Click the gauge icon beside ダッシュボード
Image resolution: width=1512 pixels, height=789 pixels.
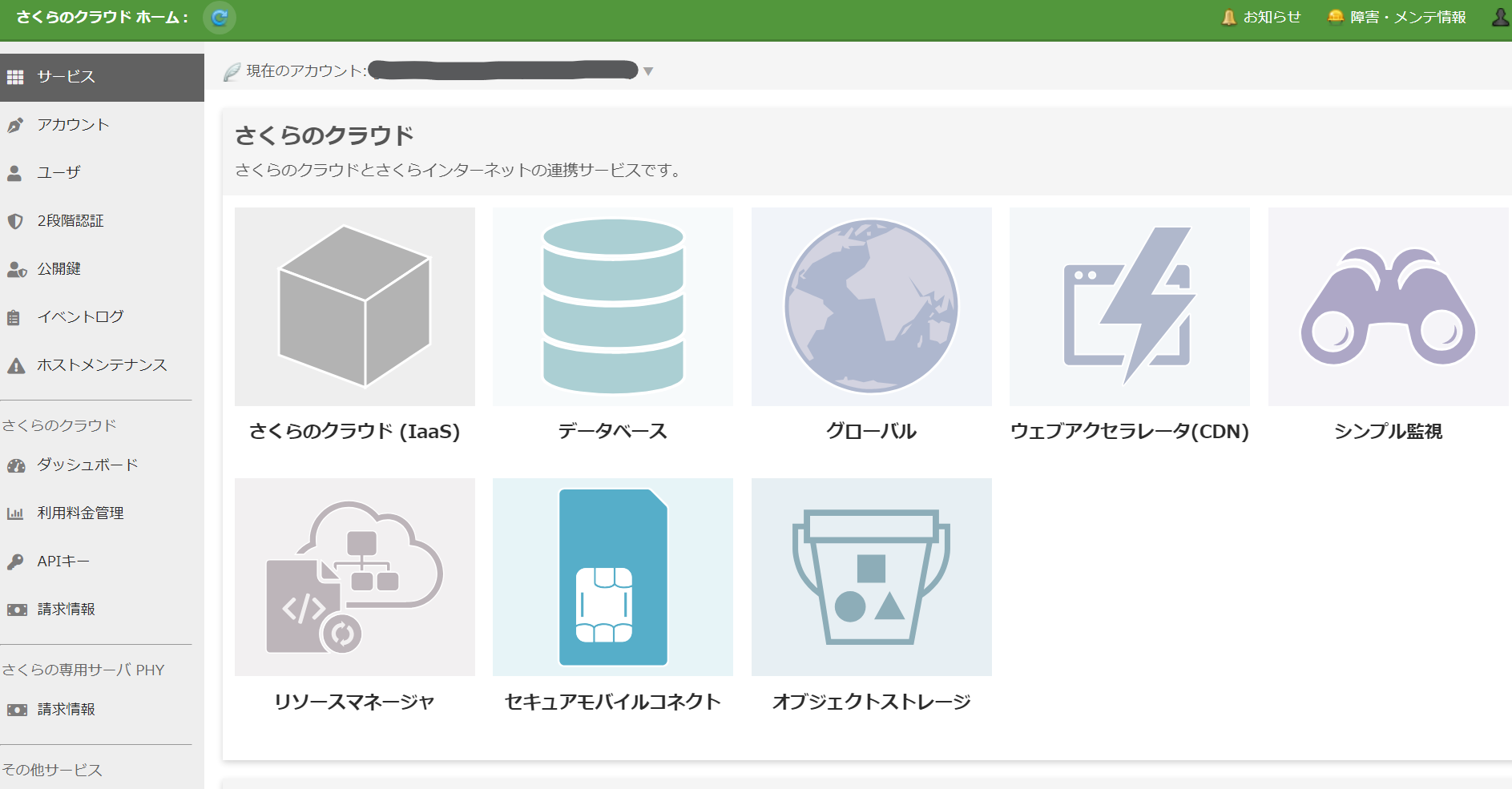pyautogui.click(x=16, y=465)
